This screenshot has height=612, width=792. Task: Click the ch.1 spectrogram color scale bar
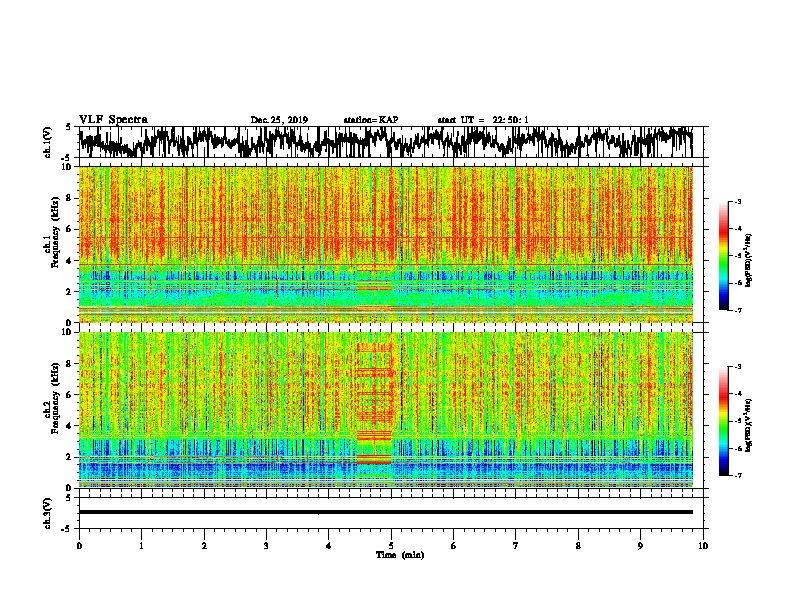pos(724,256)
